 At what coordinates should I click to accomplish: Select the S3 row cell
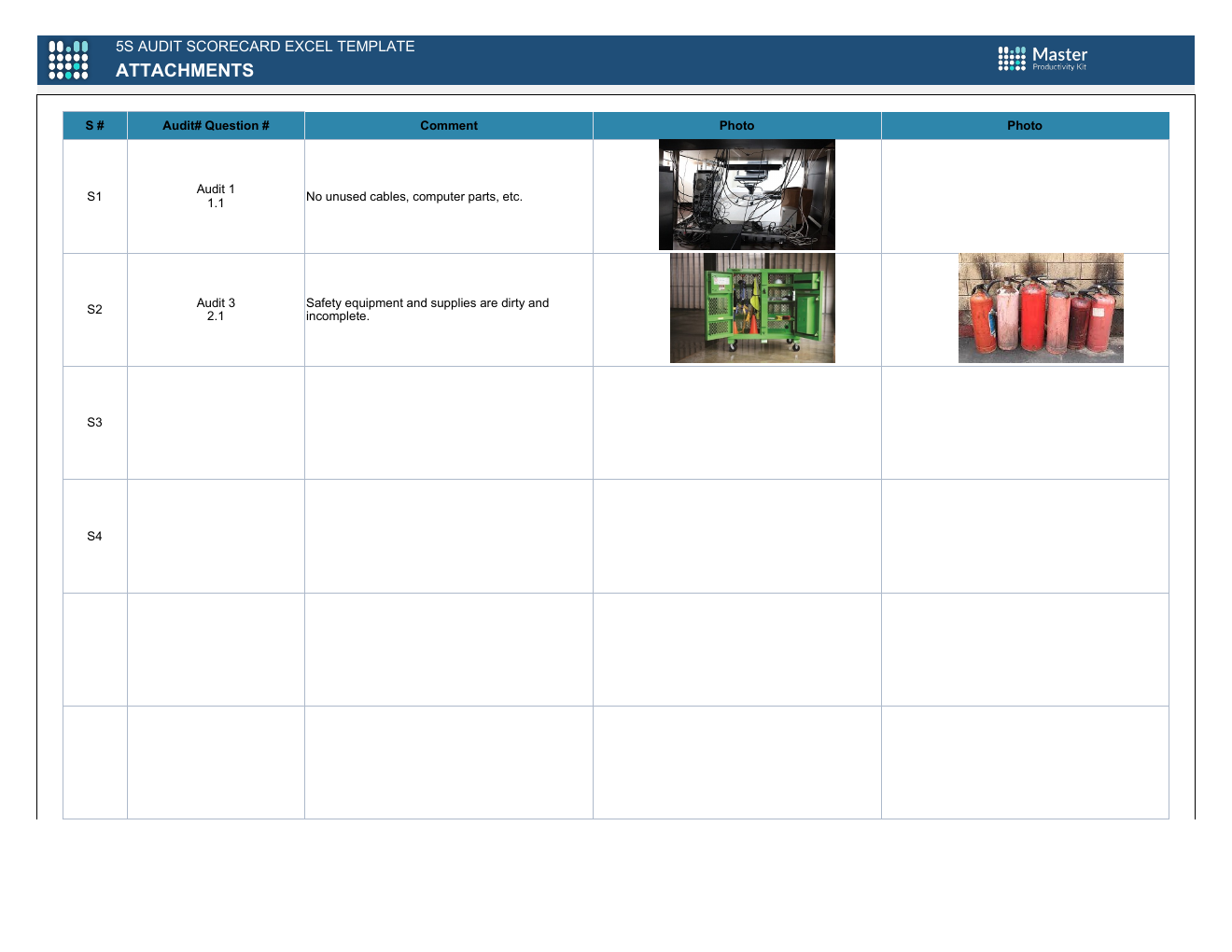(95, 423)
